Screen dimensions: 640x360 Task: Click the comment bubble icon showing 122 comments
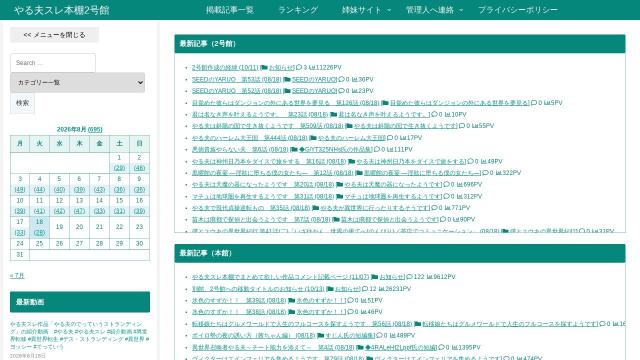pos(409,277)
